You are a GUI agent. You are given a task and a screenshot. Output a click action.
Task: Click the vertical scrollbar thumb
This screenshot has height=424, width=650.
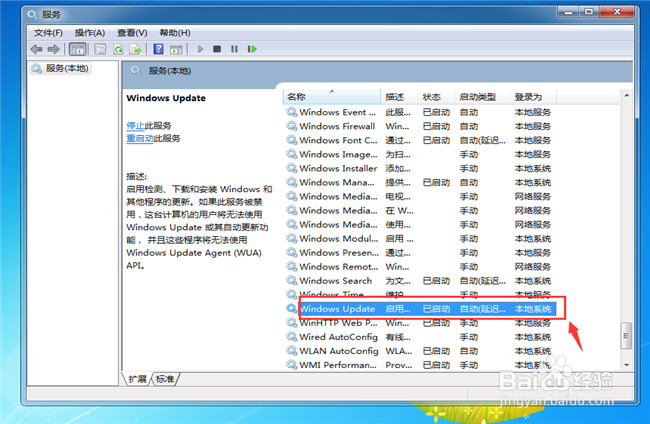click(x=626, y=335)
